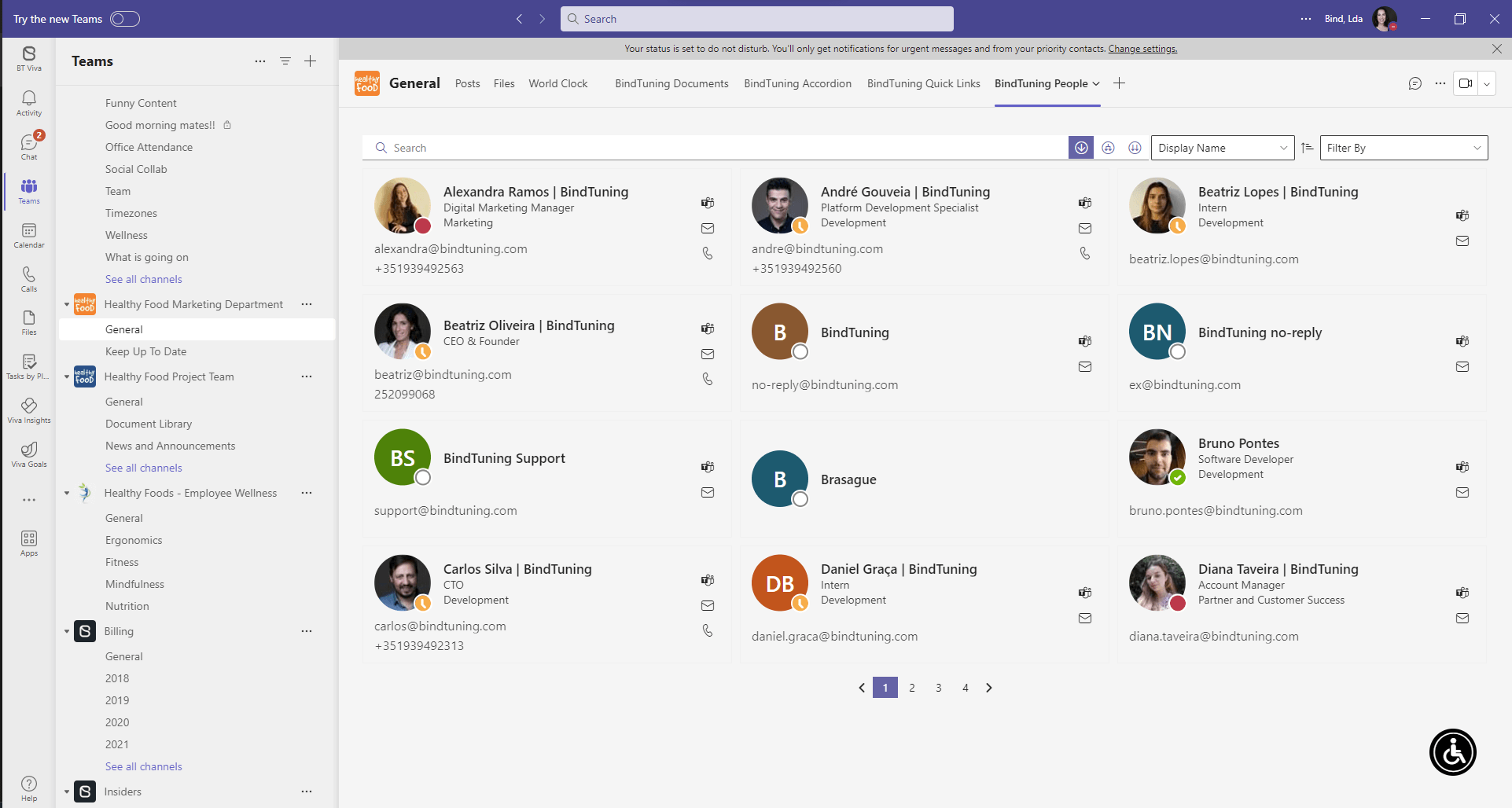
Task: Show more apps ellipsis in sidebar
Action: coord(29,500)
